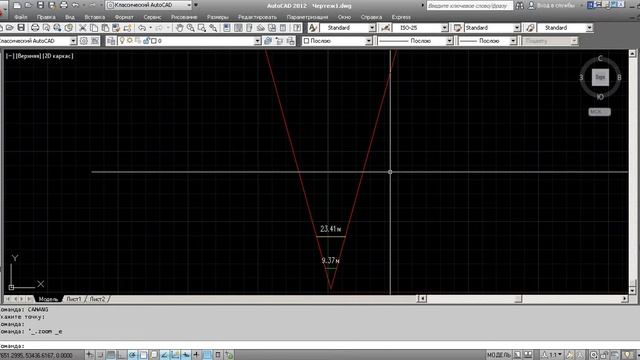Open the Размеры menu
The image size is (640, 360).
point(218,17)
